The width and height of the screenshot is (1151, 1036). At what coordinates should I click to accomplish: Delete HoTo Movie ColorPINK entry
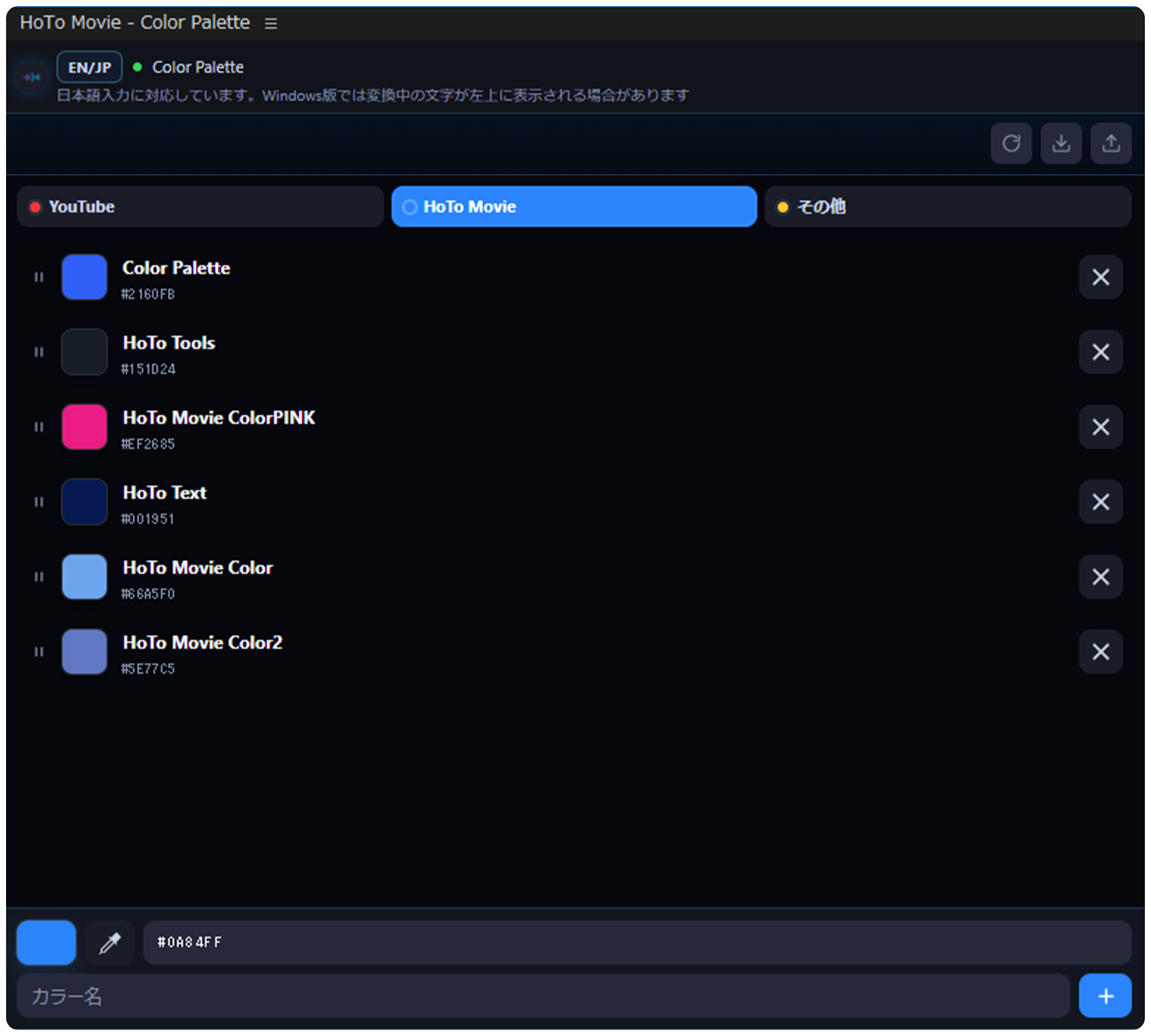pyautogui.click(x=1101, y=427)
